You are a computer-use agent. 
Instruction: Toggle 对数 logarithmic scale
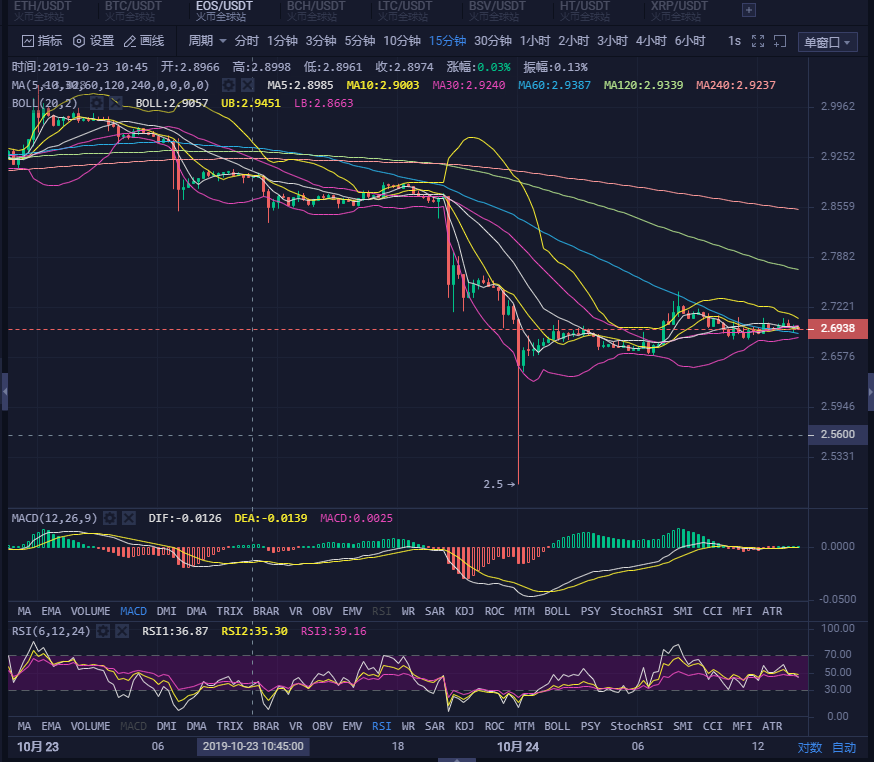click(x=809, y=747)
